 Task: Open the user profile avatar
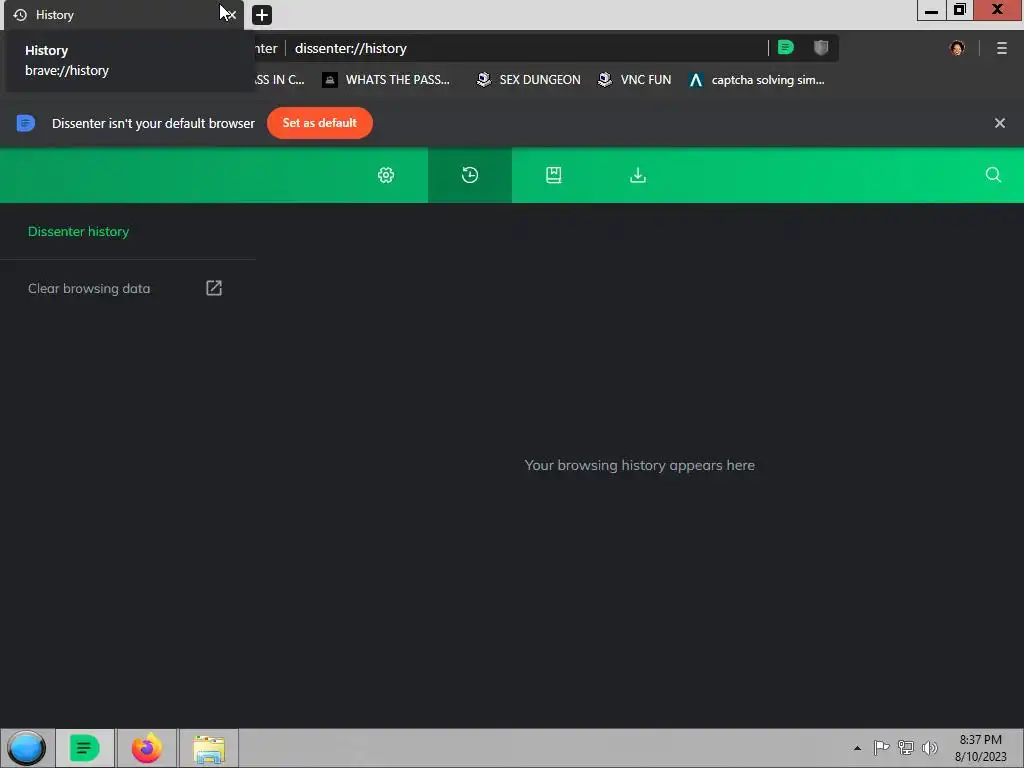tap(957, 48)
